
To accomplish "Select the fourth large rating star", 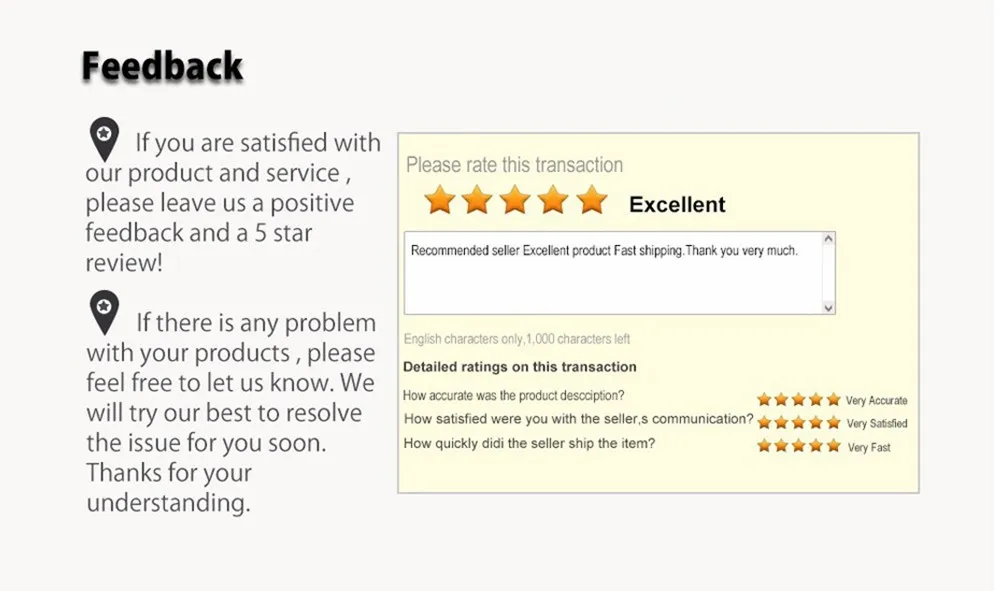I will tap(553, 200).
